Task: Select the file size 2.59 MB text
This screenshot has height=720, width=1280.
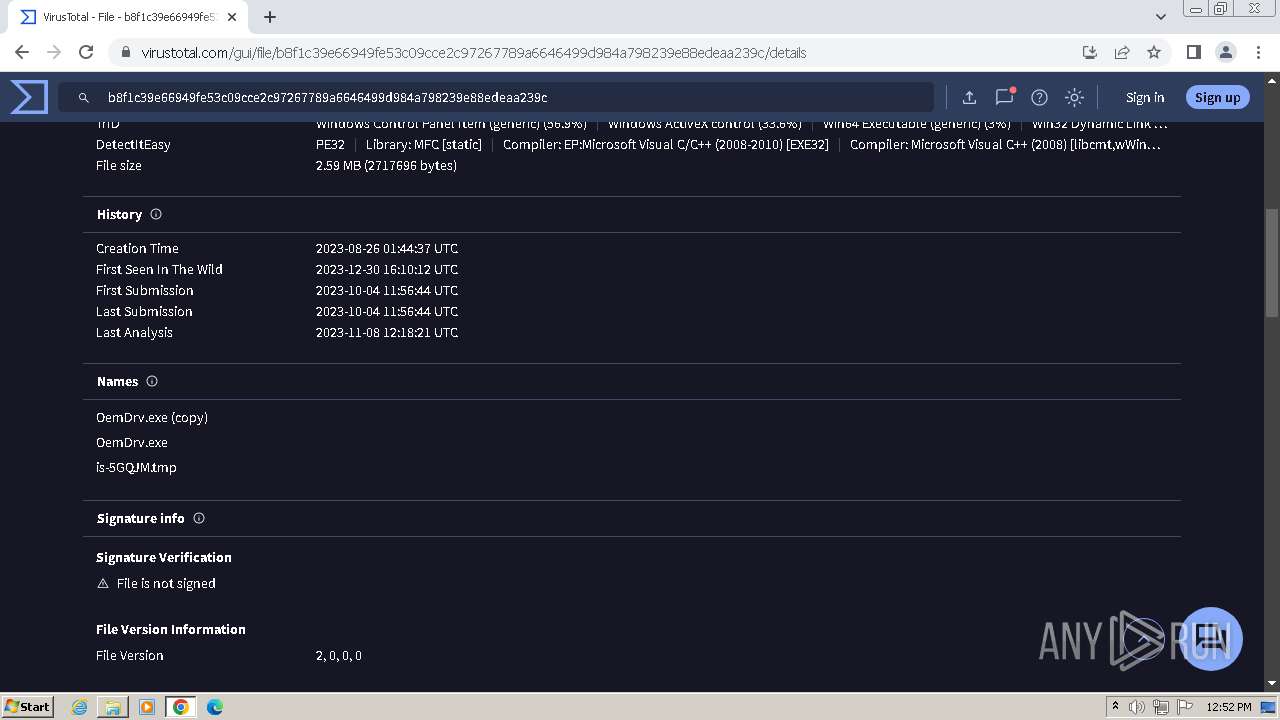Action: [386, 165]
